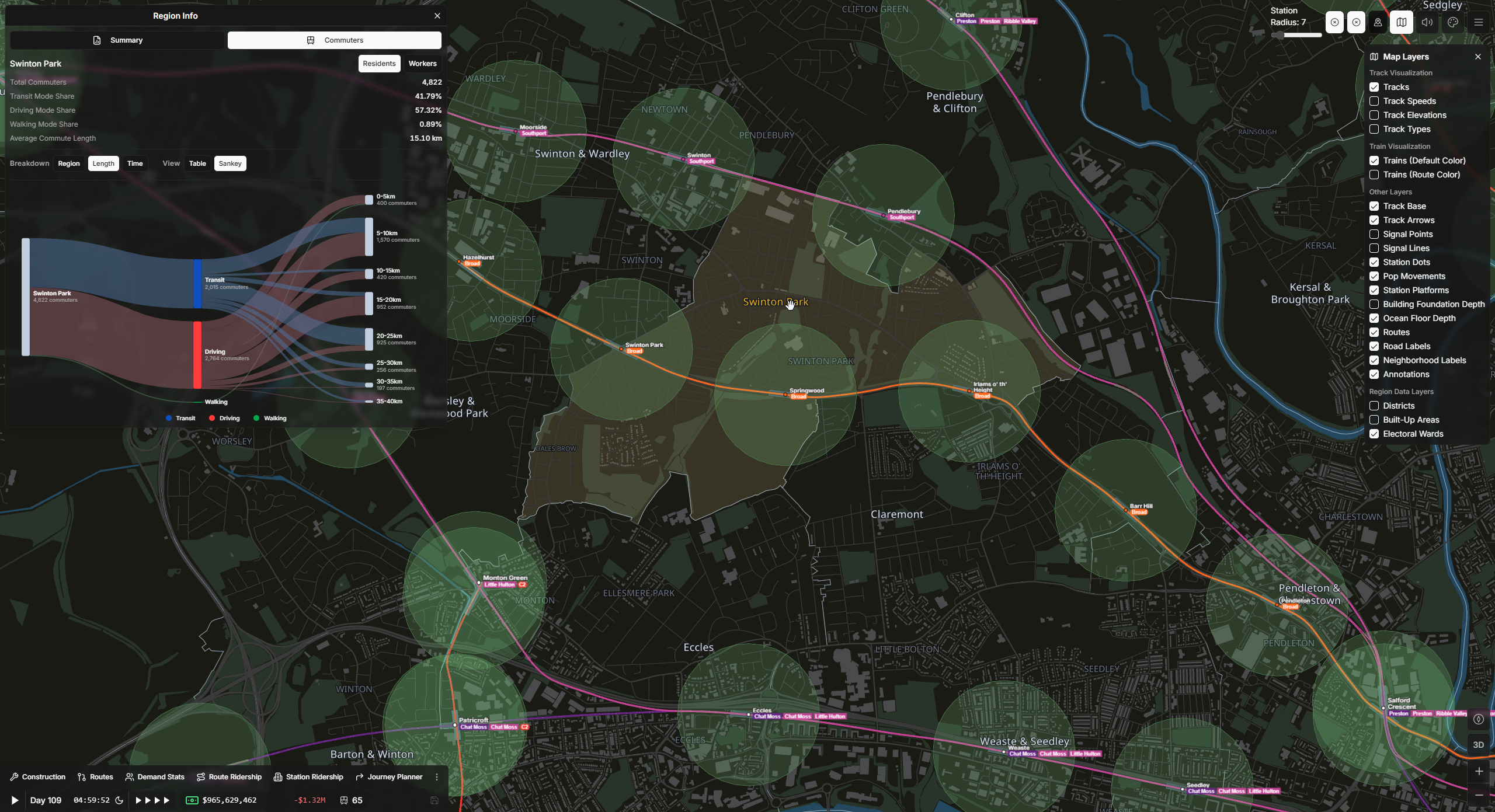Turn on Signal Points layer
The width and height of the screenshot is (1495, 812).
click(1374, 234)
